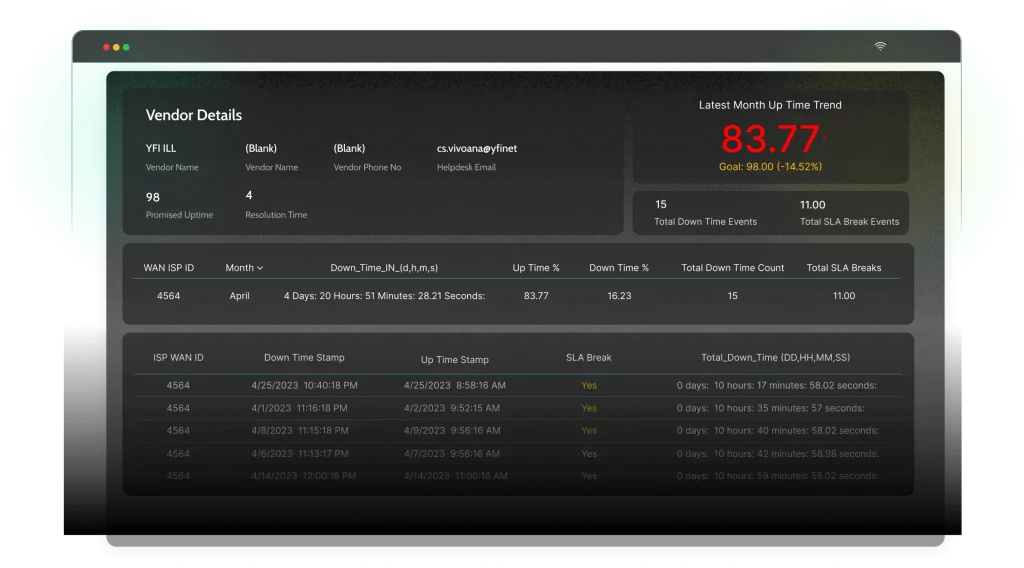Expand the Month column dropdown chevron
This screenshot has height=568, width=1024.
[x=260, y=268]
